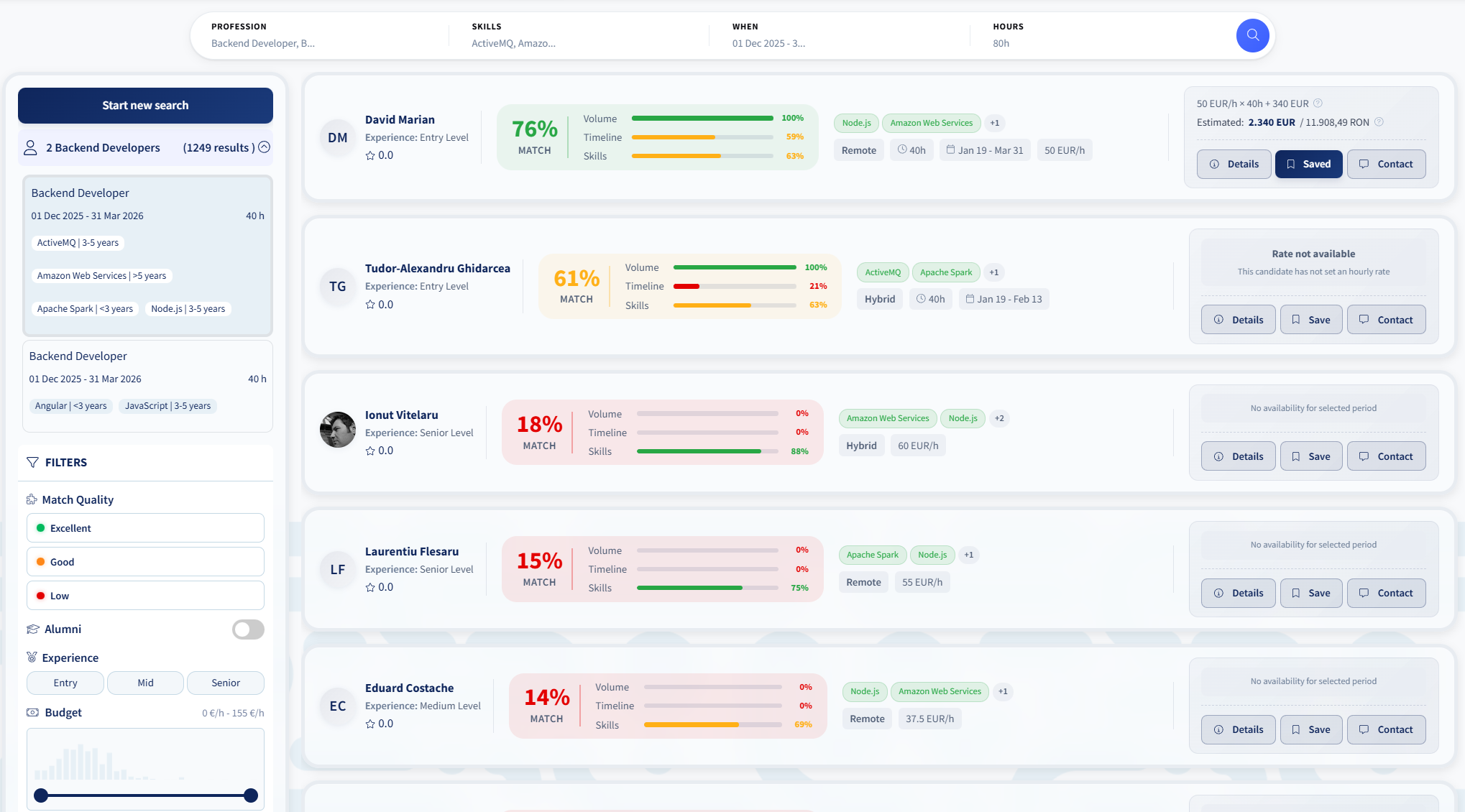This screenshot has height=812, width=1465.
Task: Click clock icon in Tudor-Alexandru's 40h tag
Action: [921, 299]
